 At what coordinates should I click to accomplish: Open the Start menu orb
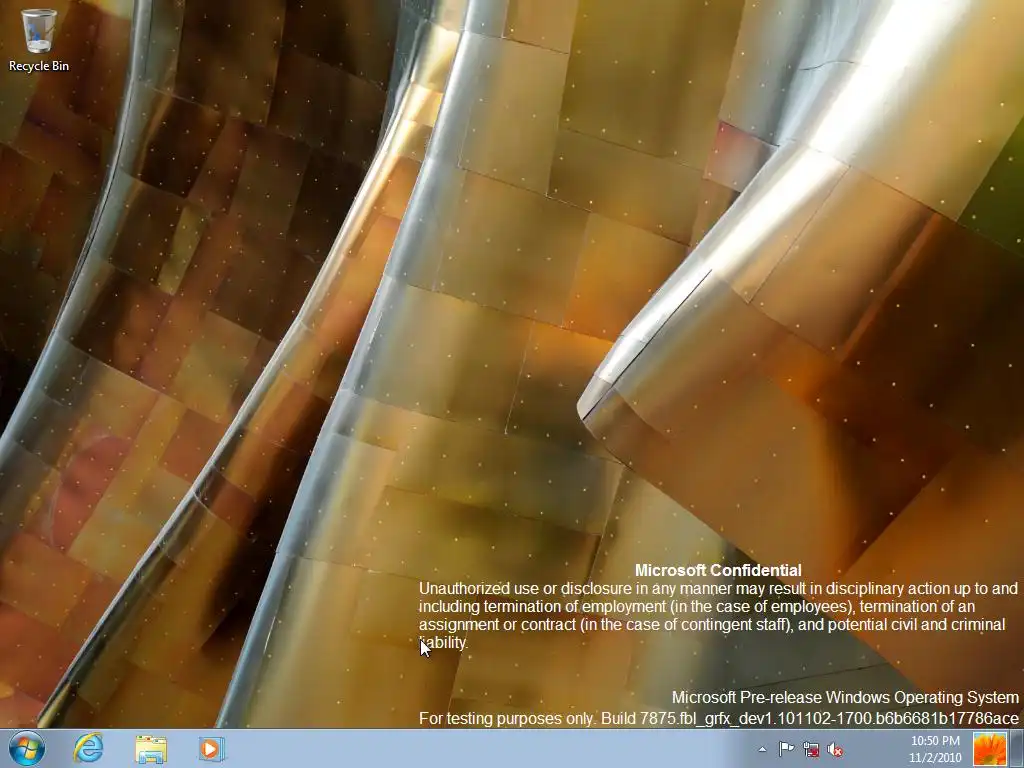[x=27, y=748]
